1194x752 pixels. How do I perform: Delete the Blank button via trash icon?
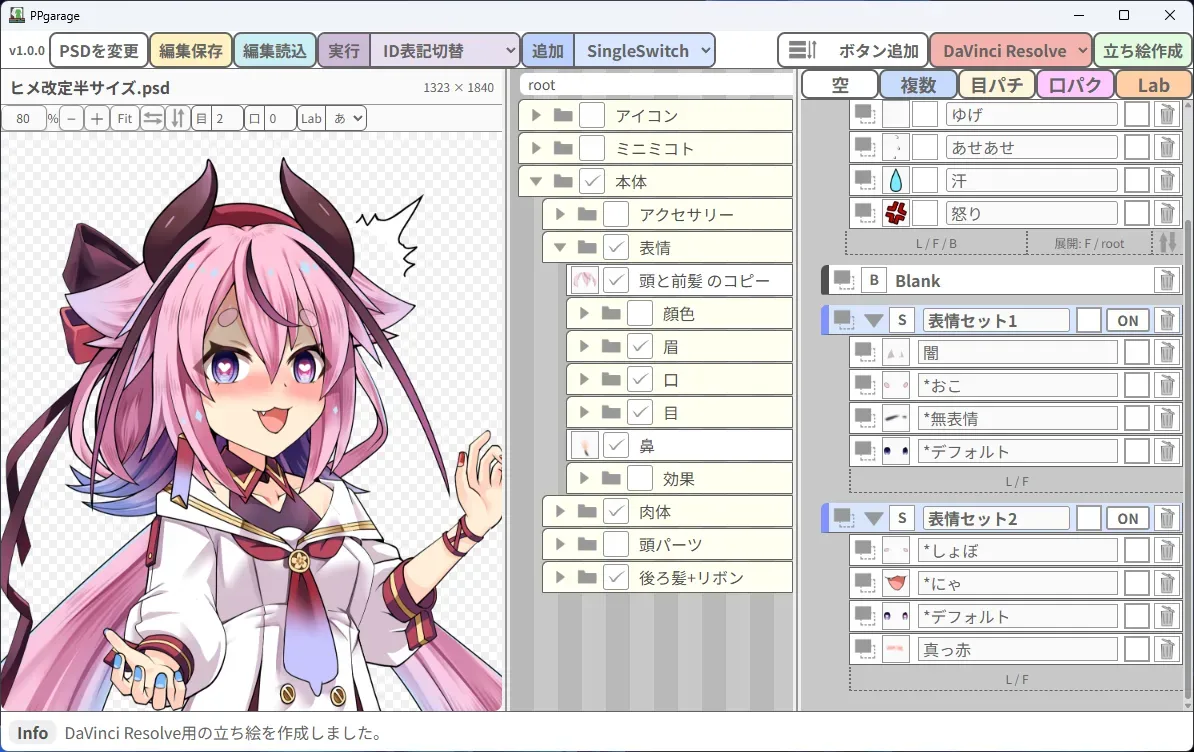pyautogui.click(x=1166, y=281)
